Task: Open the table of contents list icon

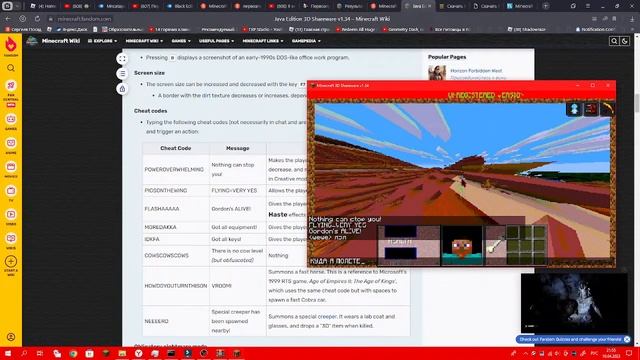Action: (x=122, y=73)
